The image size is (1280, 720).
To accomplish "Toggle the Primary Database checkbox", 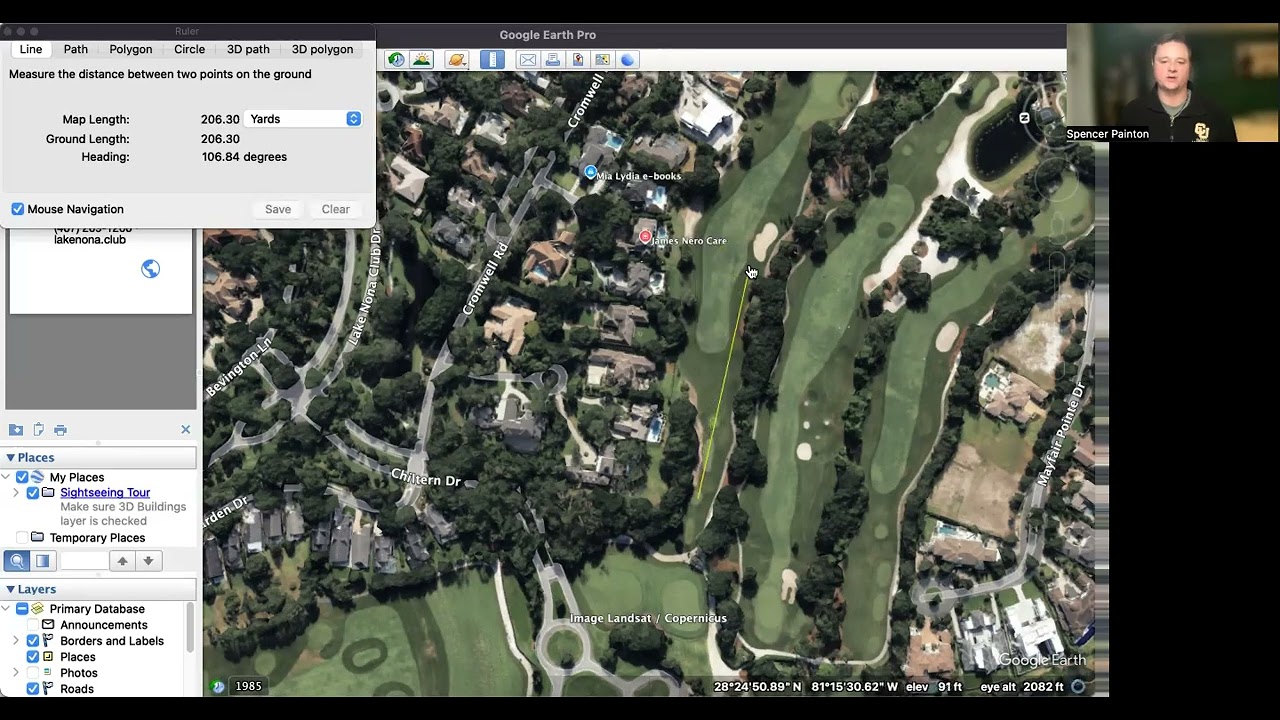I will pos(22,609).
